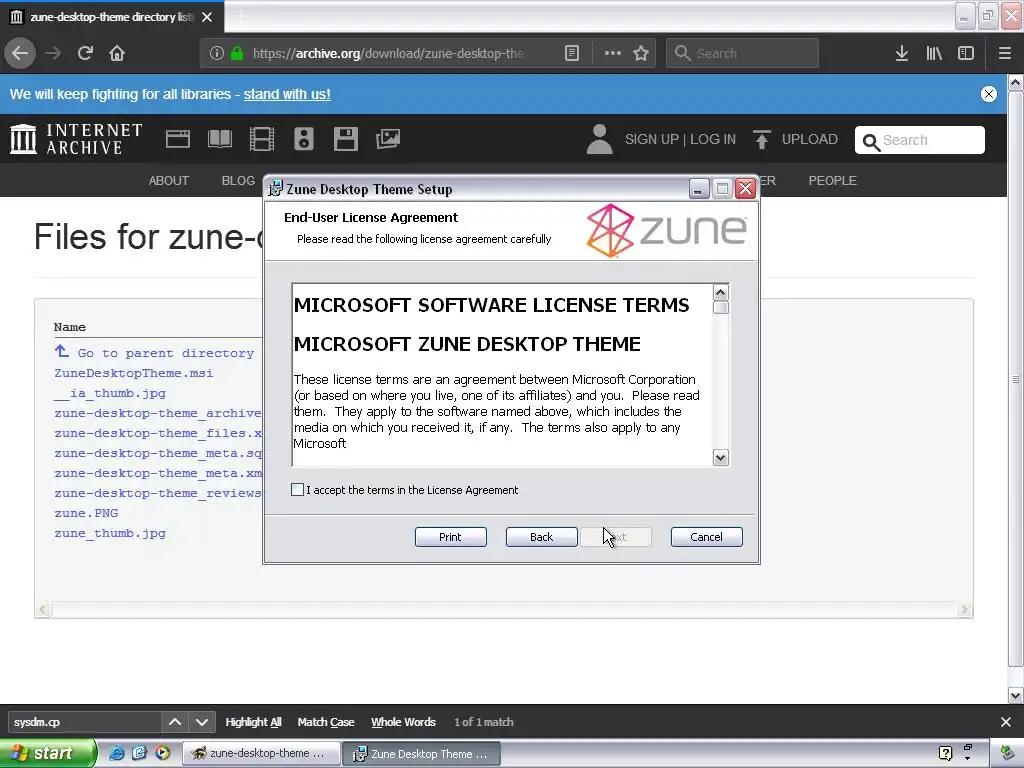Open the Images icon
This screenshot has width=1024, height=768.
388,139
